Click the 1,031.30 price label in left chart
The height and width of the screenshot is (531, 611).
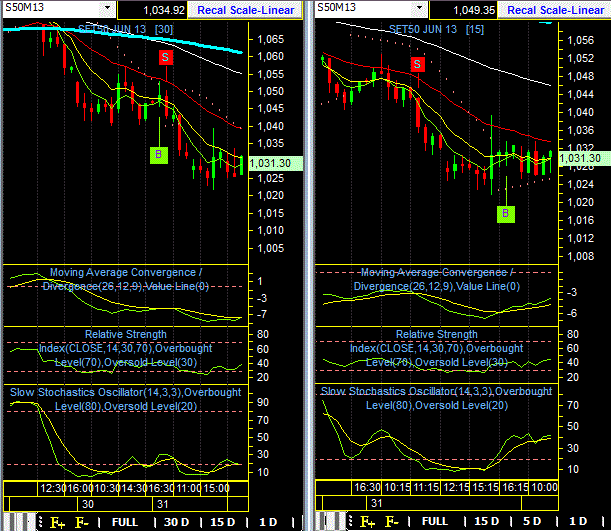[x=275, y=163]
